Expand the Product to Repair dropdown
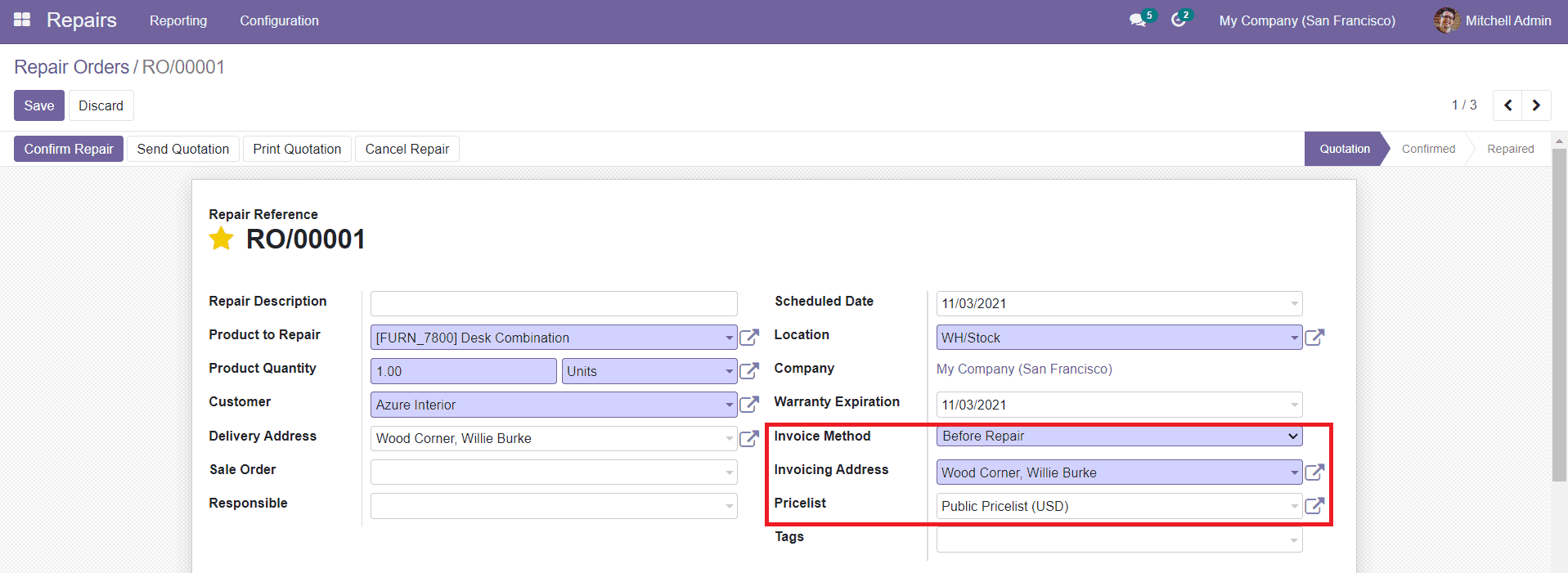The image size is (1568, 573). [730, 338]
